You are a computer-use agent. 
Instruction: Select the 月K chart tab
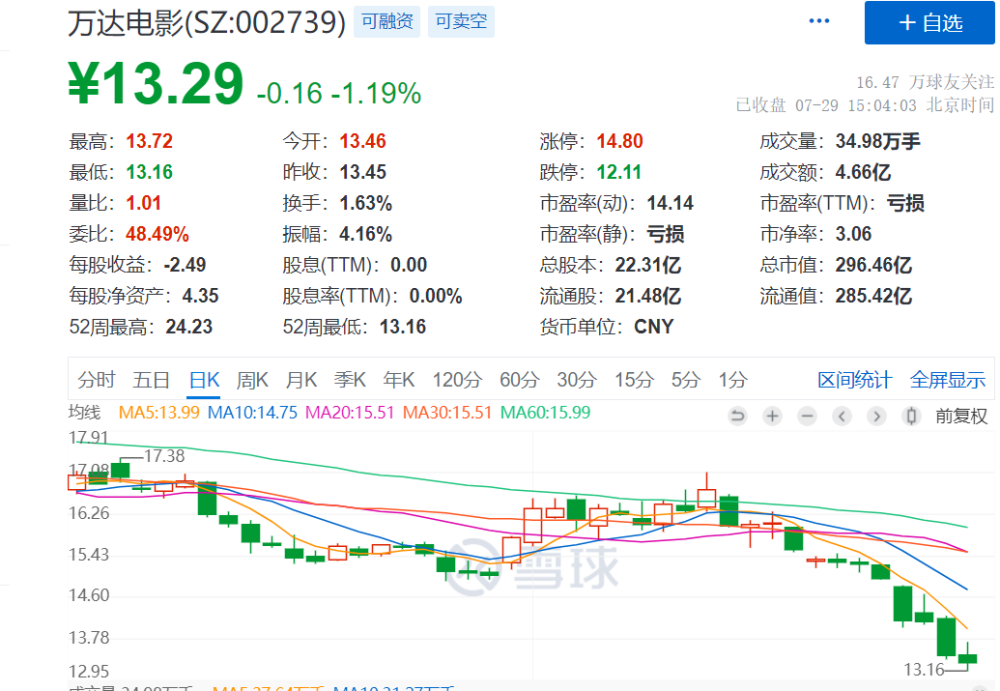(x=301, y=380)
